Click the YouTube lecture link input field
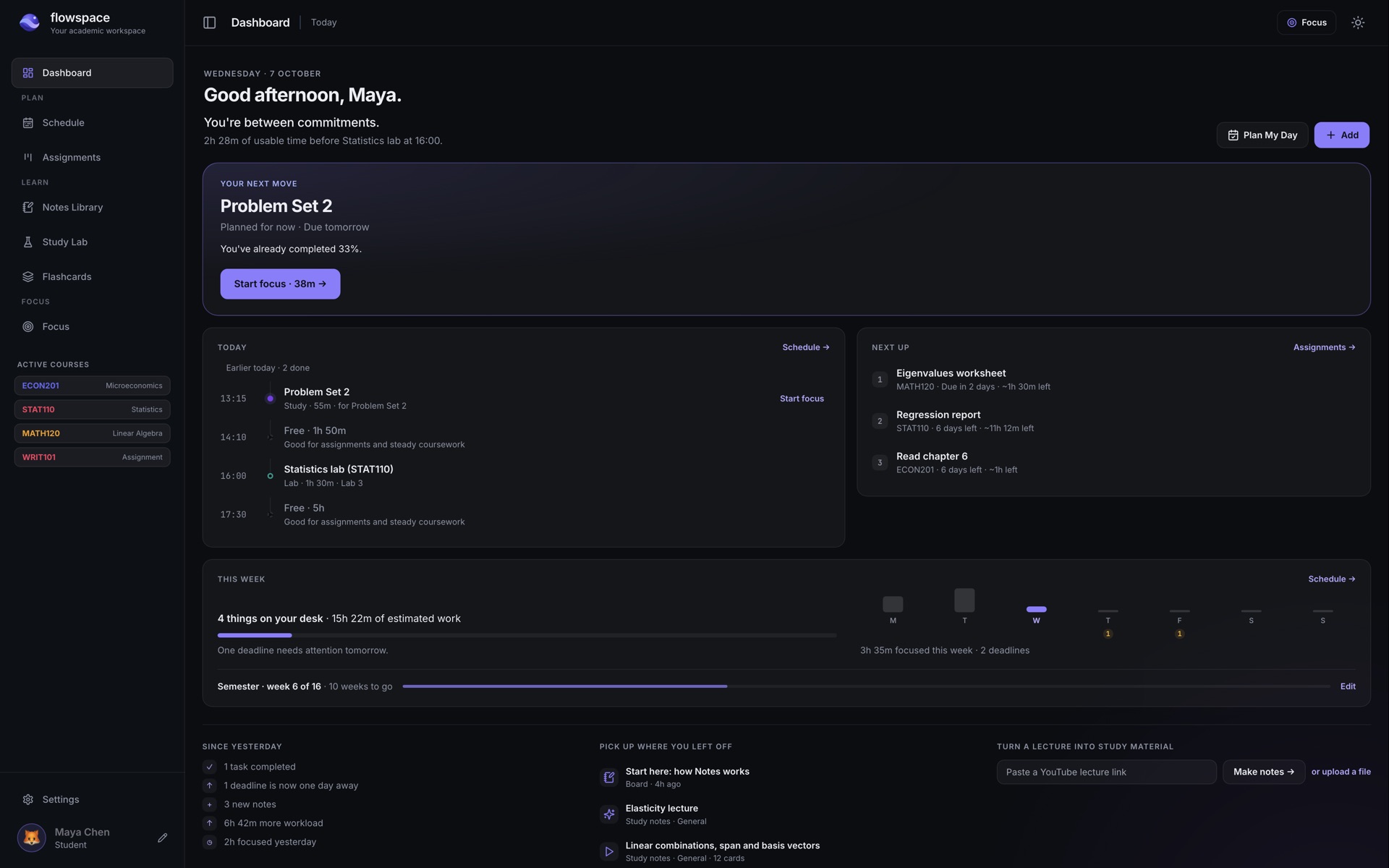This screenshot has width=1389, height=868. 1106,772
